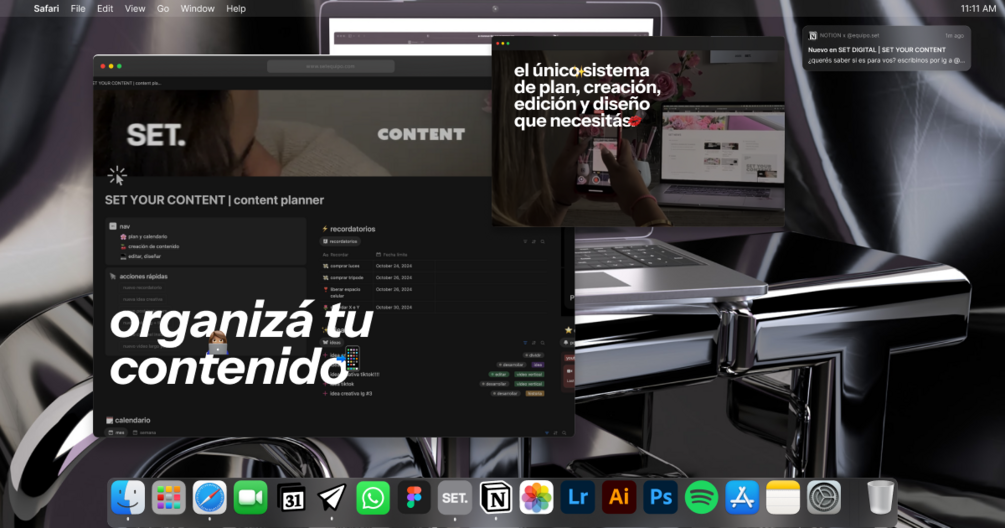
Task: Open the App Store from the dock
Action: click(742, 497)
